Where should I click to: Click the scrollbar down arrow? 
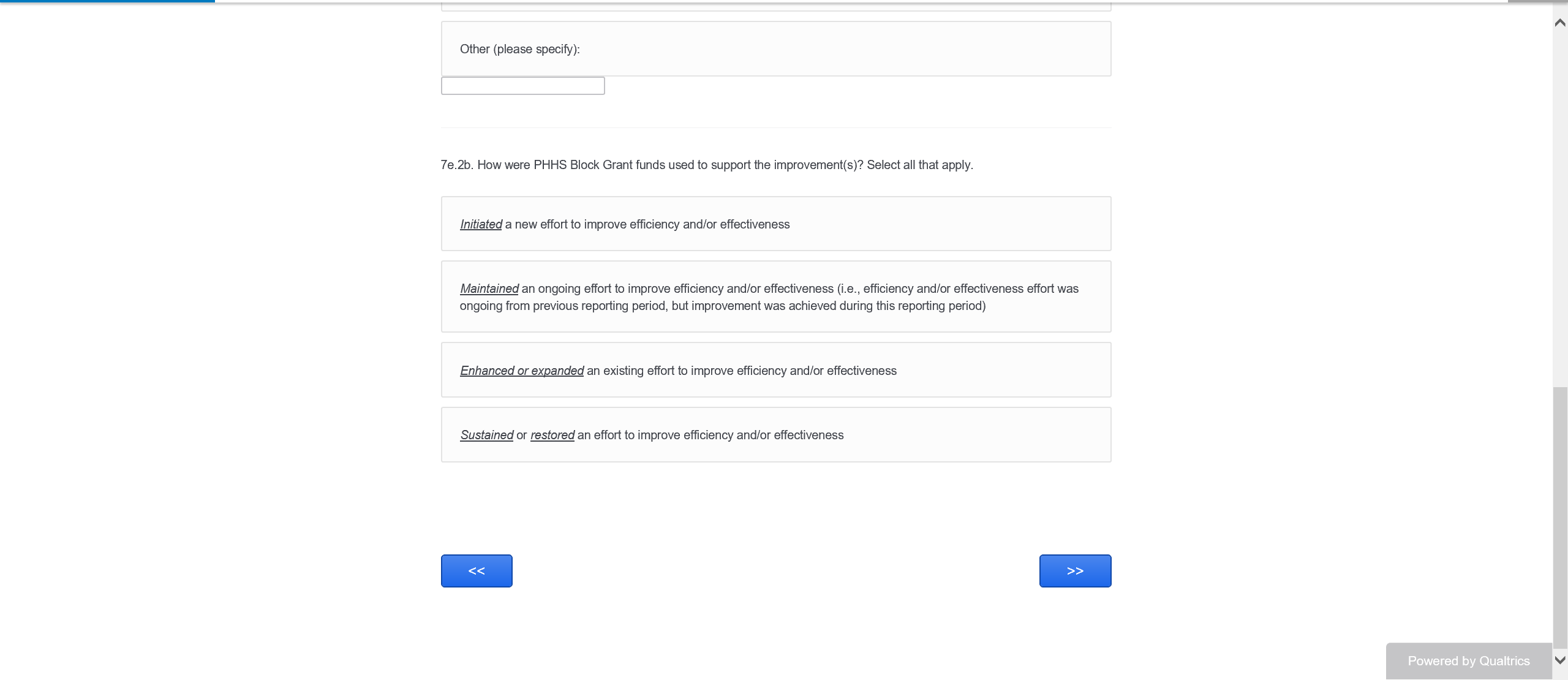click(x=1560, y=660)
